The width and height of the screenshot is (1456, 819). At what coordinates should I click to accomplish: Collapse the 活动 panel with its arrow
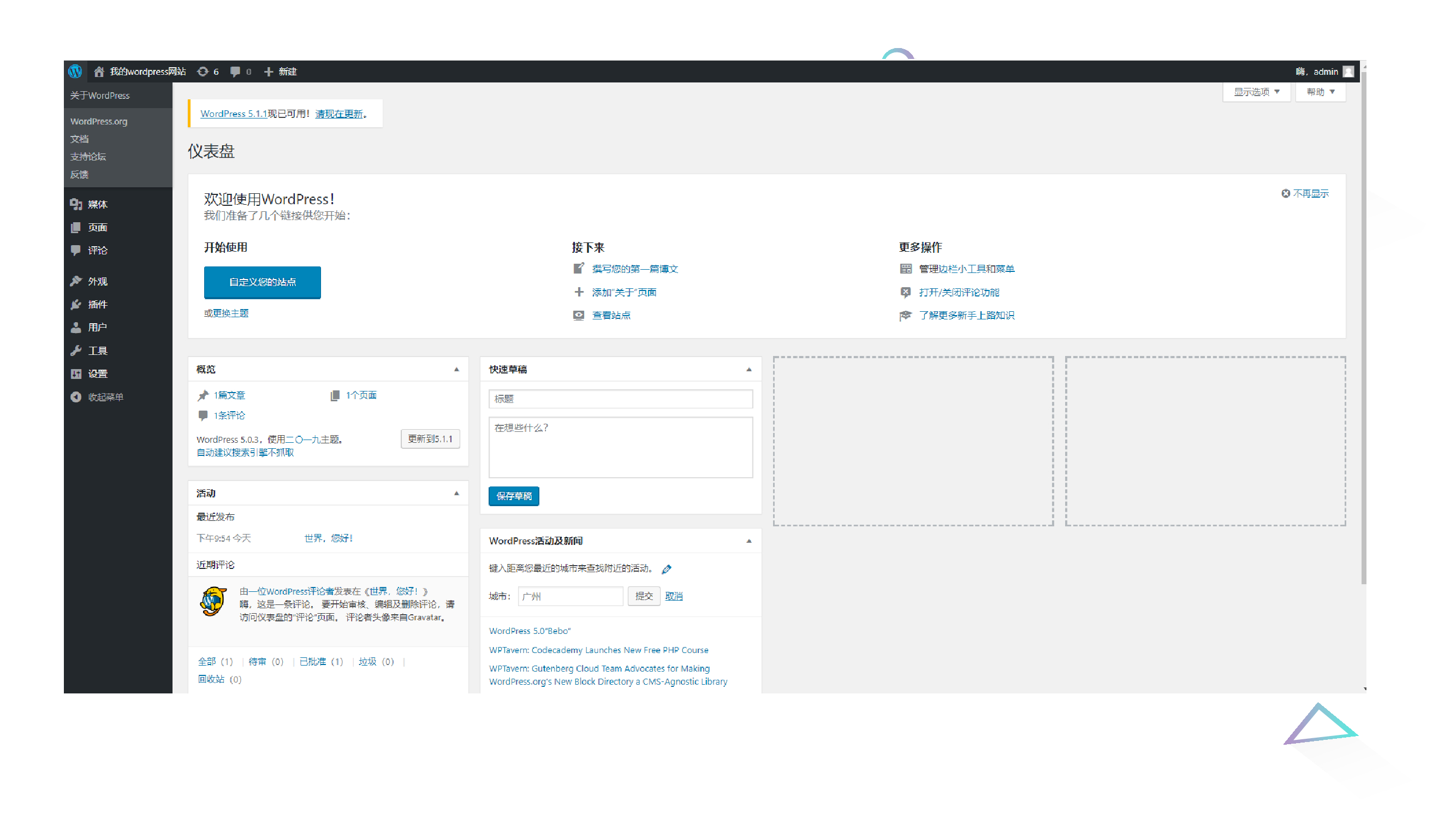[x=456, y=493]
